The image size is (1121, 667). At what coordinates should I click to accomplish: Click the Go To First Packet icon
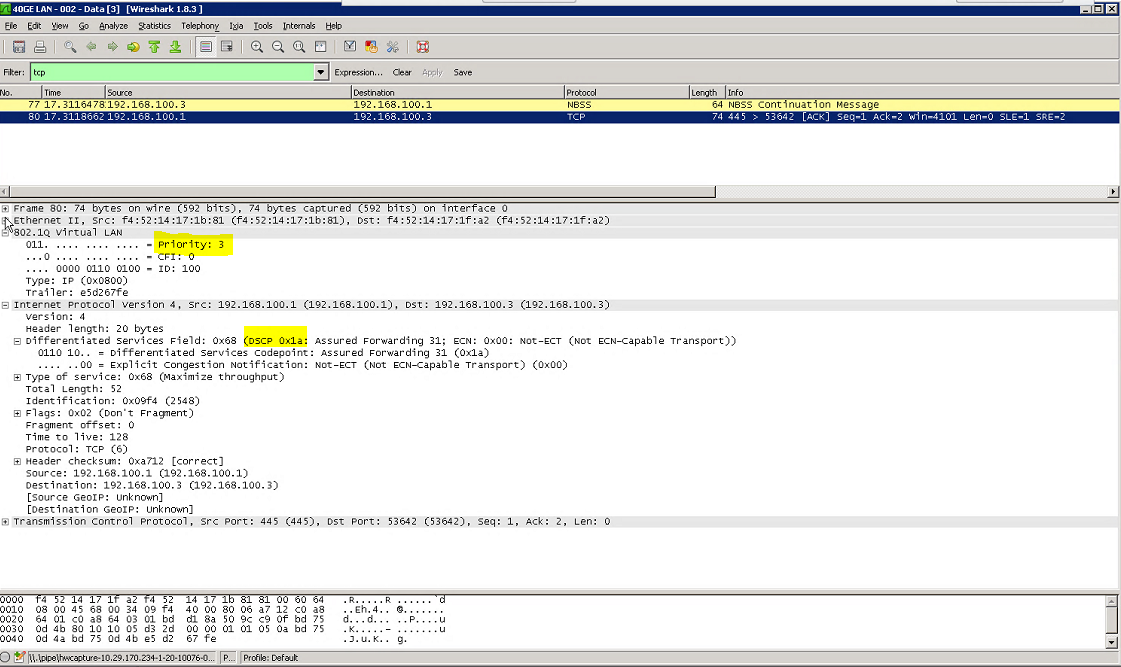point(155,46)
